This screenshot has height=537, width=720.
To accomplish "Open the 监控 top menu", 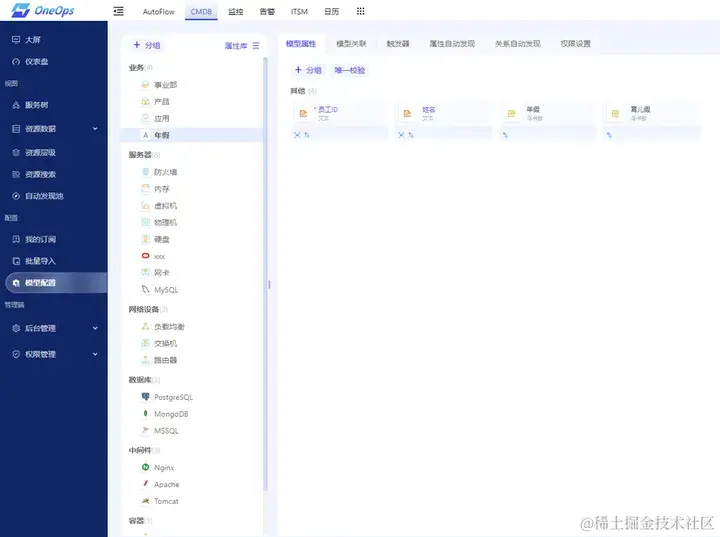I will (x=236, y=11).
